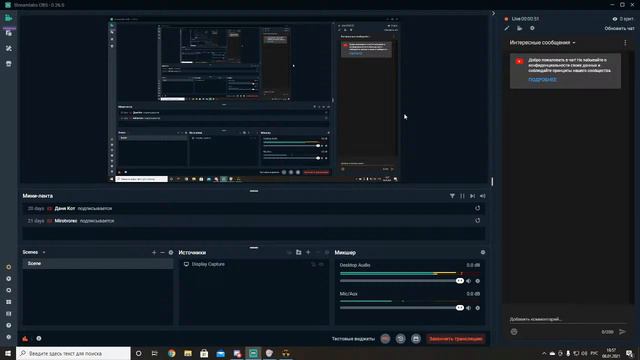Open scene transitions gear in the Scenes panel
The width and height of the screenshot is (640, 360).
point(171,253)
